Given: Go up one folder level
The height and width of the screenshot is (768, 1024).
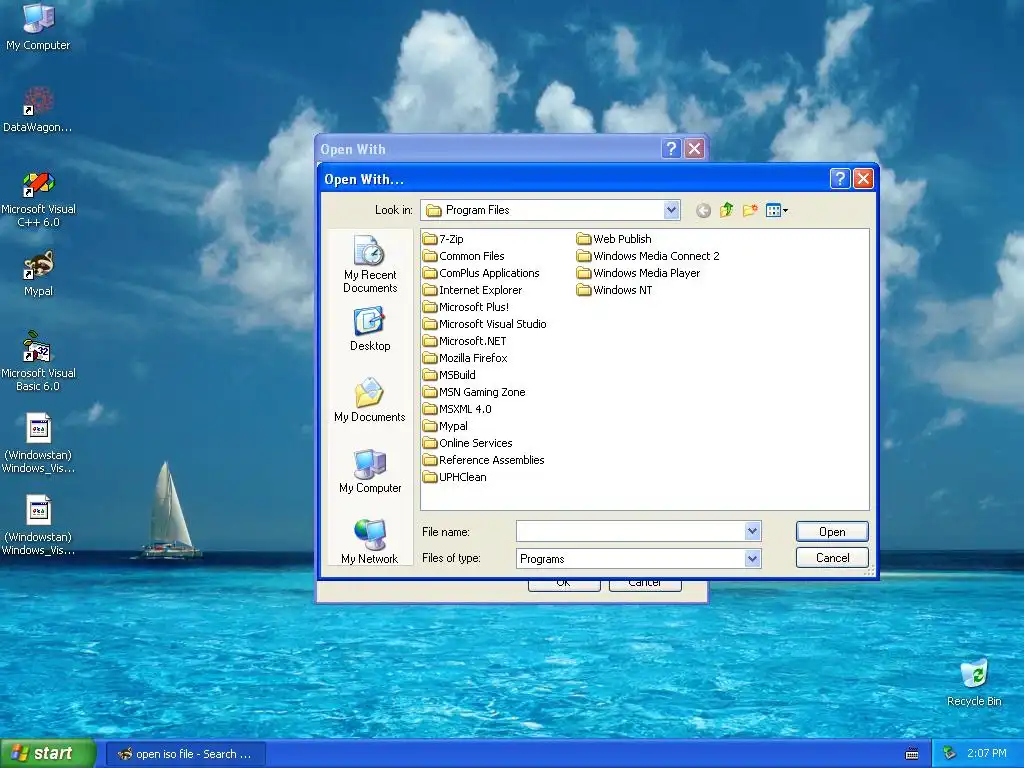Looking at the screenshot, I should pyautogui.click(x=727, y=210).
